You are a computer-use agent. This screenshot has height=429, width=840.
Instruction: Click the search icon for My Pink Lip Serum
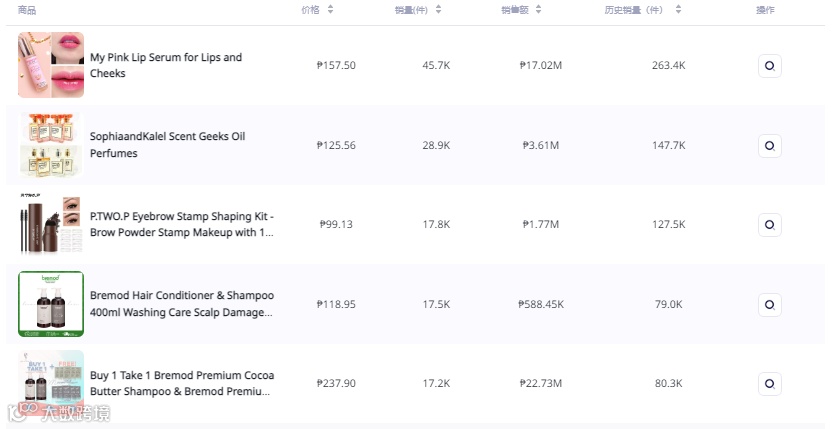769,66
